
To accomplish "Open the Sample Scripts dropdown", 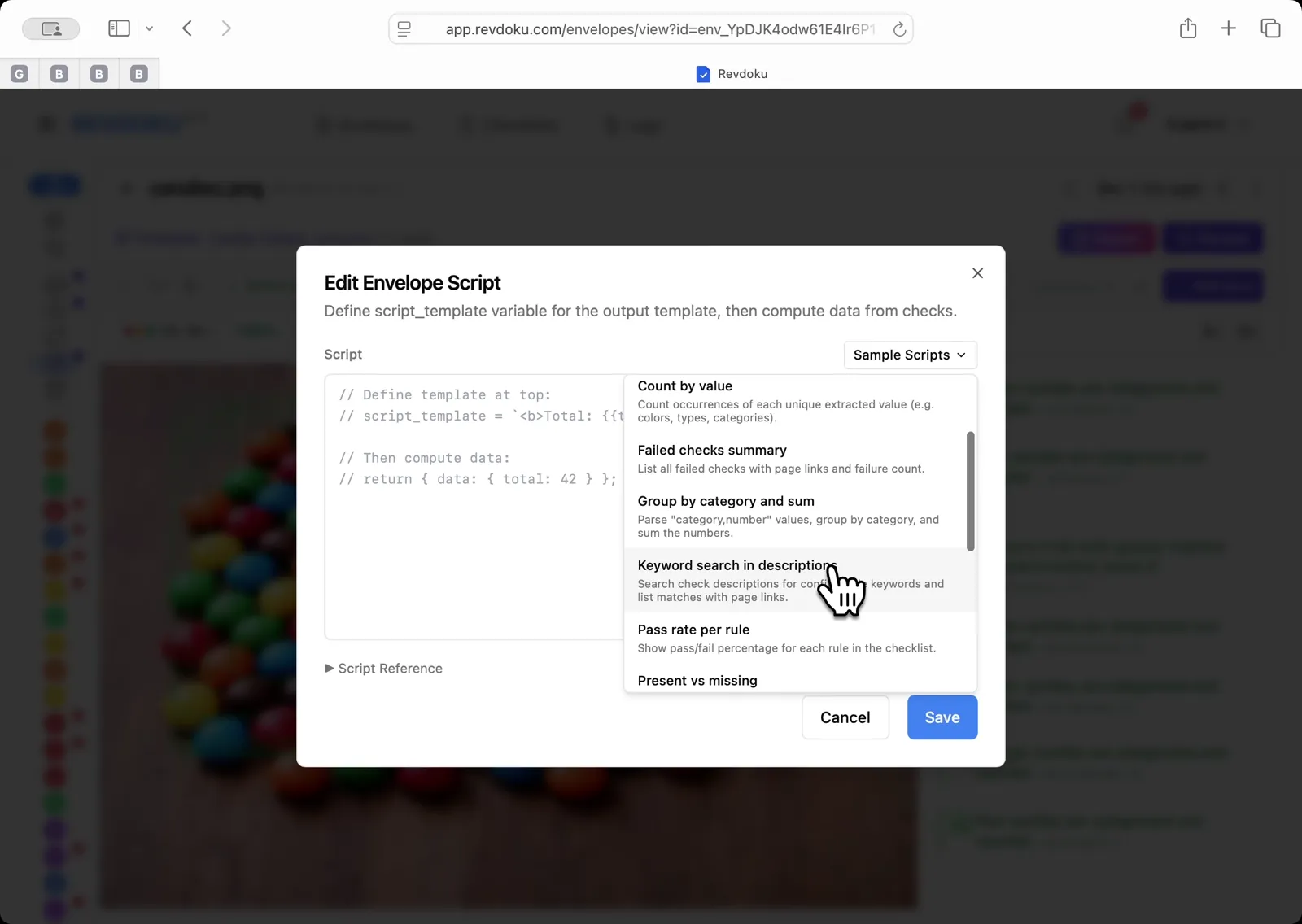I will coord(910,355).
